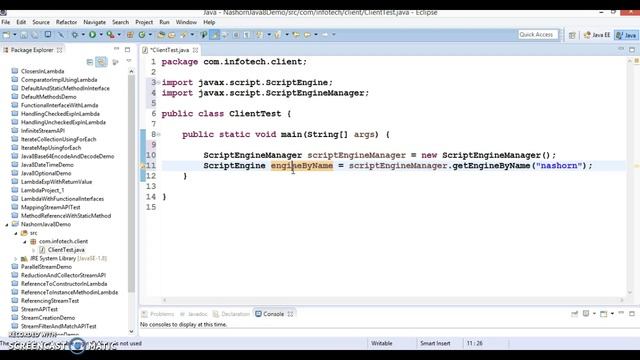Click the Debug bug icon
The height and width of the screenshot is (360, 640).
tap(75, 35)
